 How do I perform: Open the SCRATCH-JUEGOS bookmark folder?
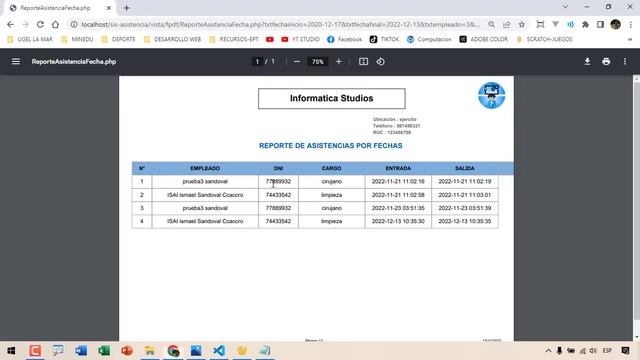(x=544, y=39)
